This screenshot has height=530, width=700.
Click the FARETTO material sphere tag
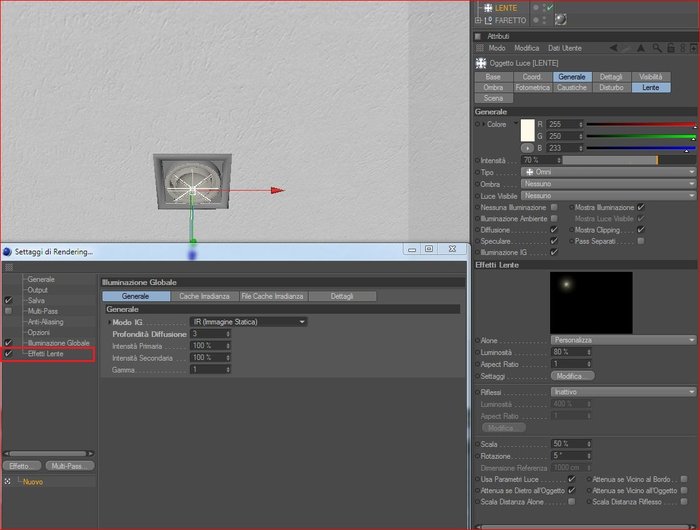(561, 19)
